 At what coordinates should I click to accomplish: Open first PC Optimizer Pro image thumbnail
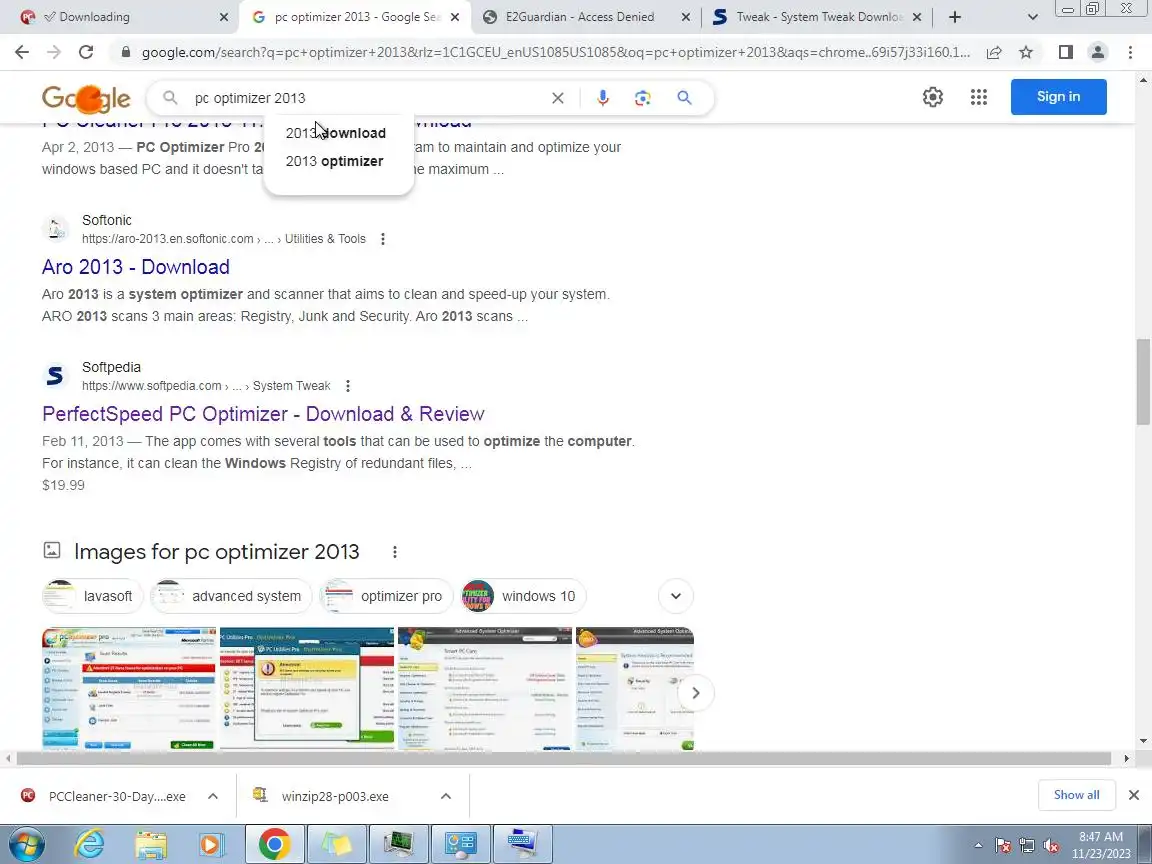(129, 689)
